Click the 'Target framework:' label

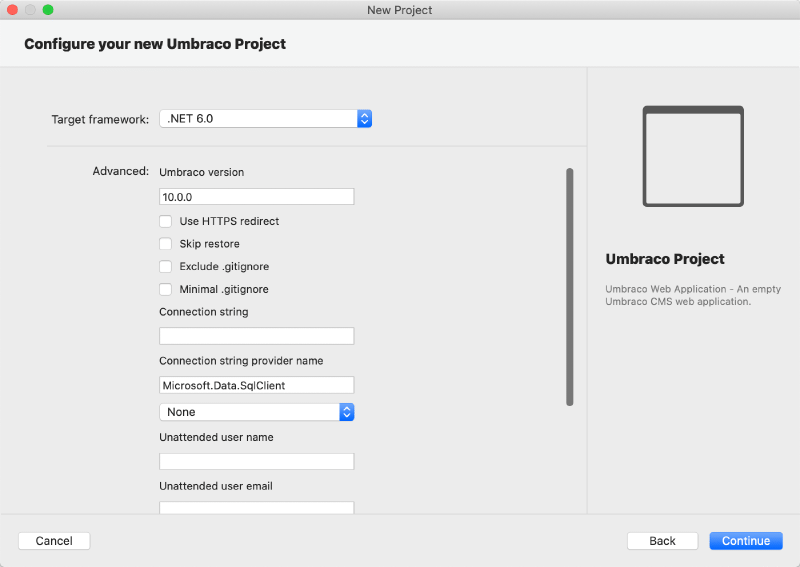(100, 119)
